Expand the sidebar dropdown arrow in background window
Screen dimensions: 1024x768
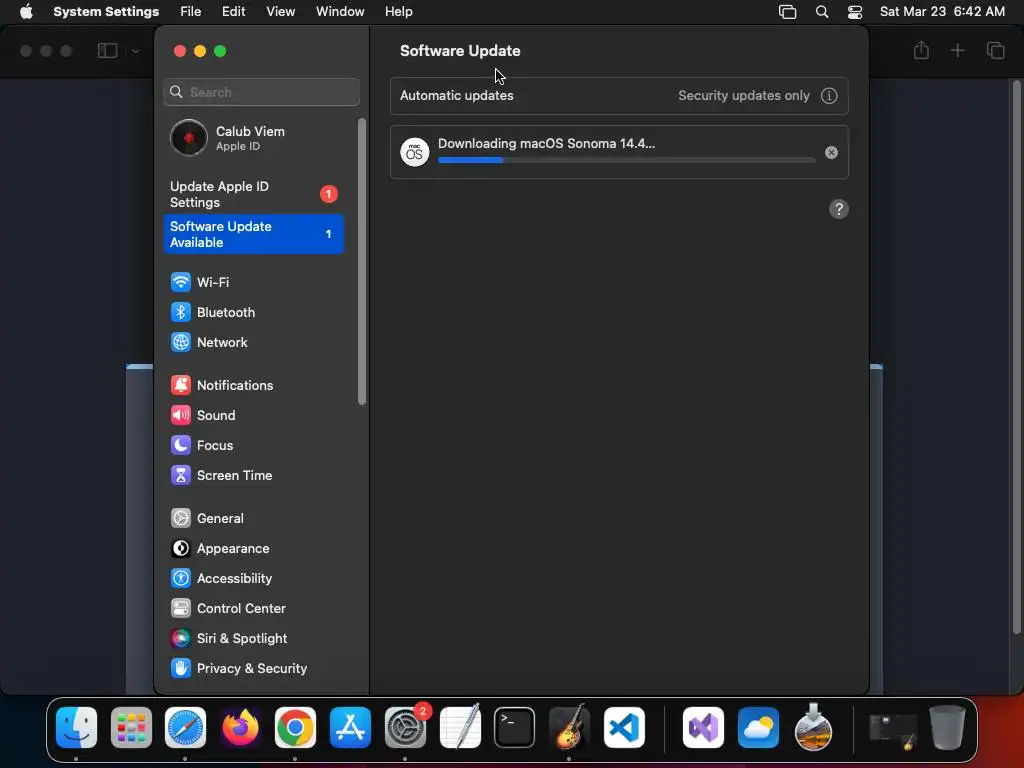tap(135, 51)
